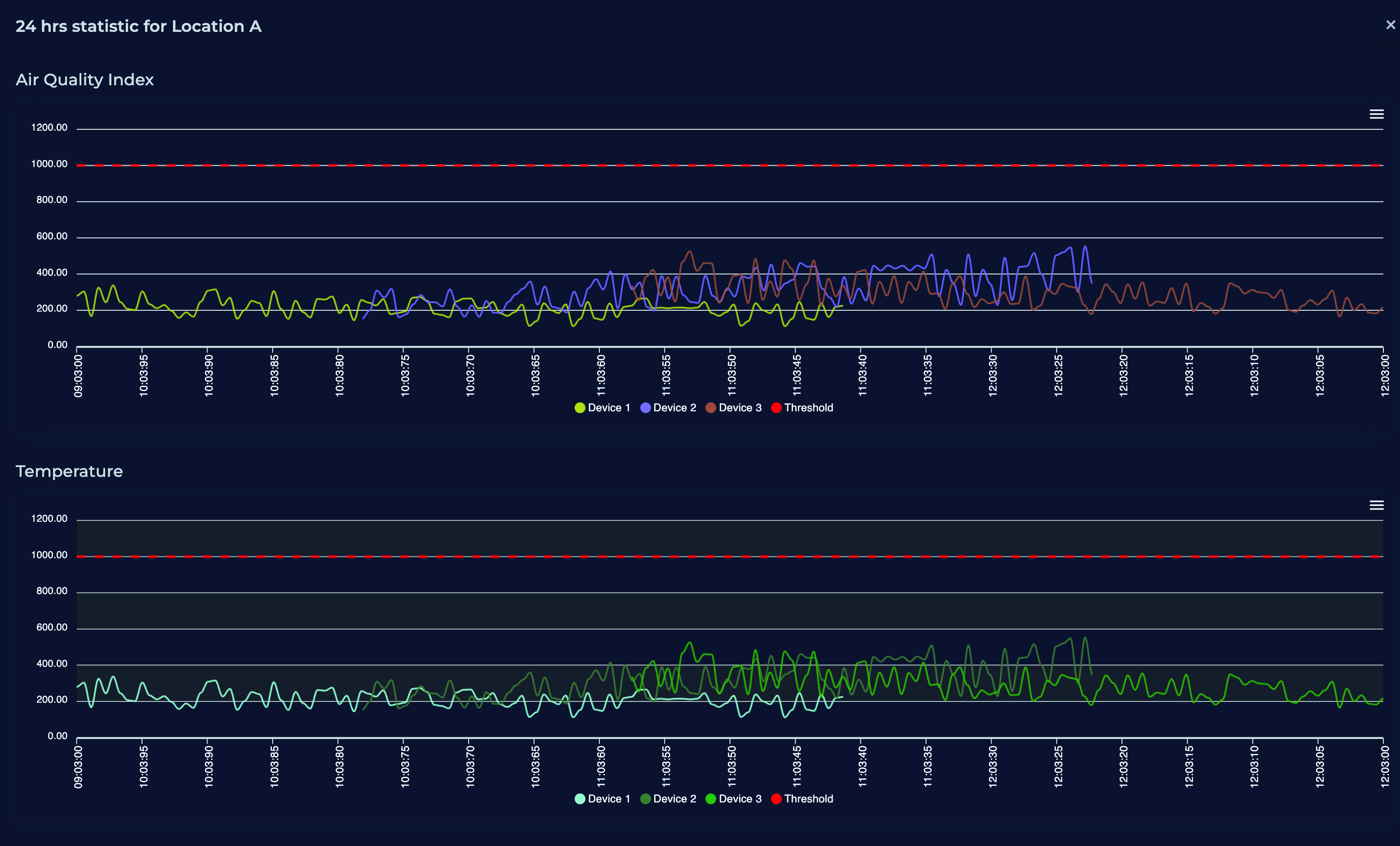
Task: Toggle Device 3 series in Temperature legend
Action: coord(734,799)
